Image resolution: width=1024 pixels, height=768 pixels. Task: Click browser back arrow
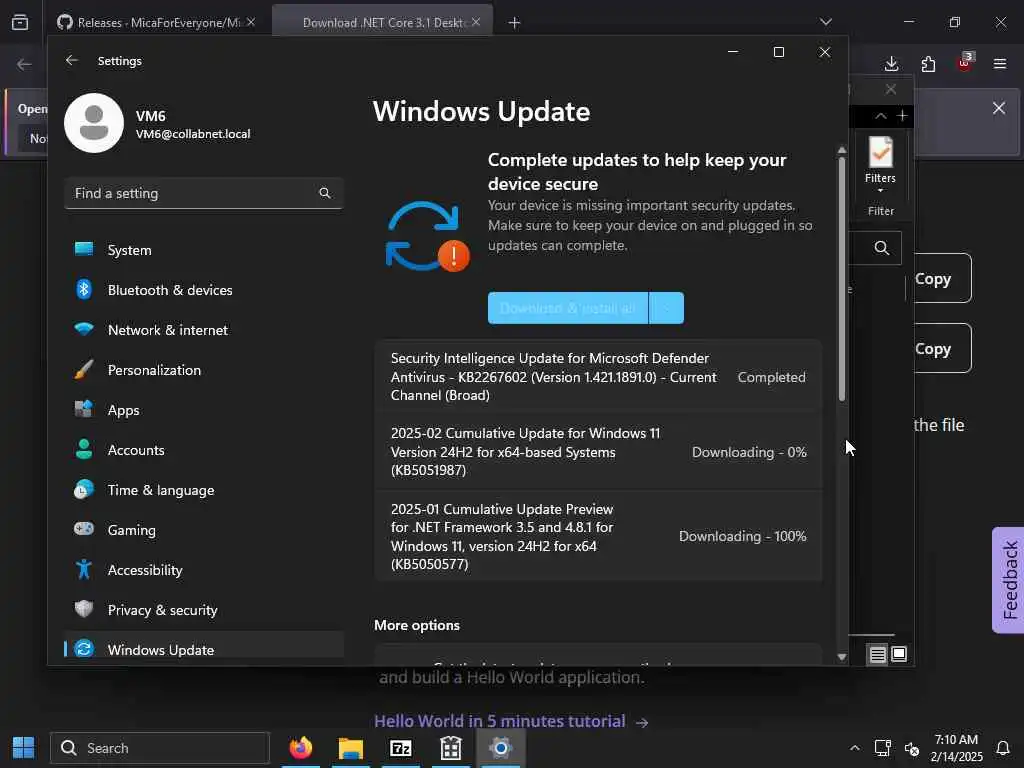(x=24, y=64)
